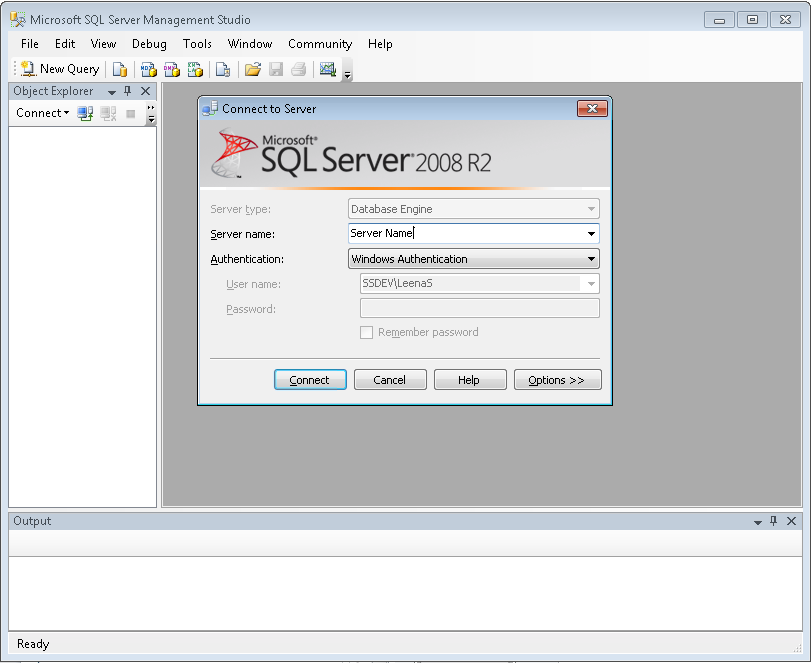811x663 pixels.
Task: Click the Cancel button
Action: pos(390,380)
